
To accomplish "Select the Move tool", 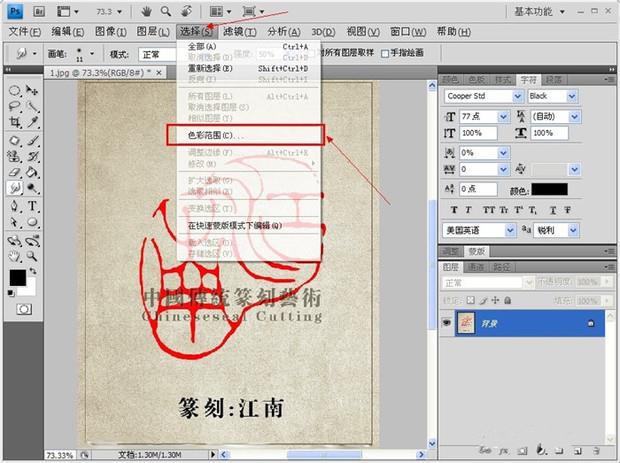I will pos(32,91).
